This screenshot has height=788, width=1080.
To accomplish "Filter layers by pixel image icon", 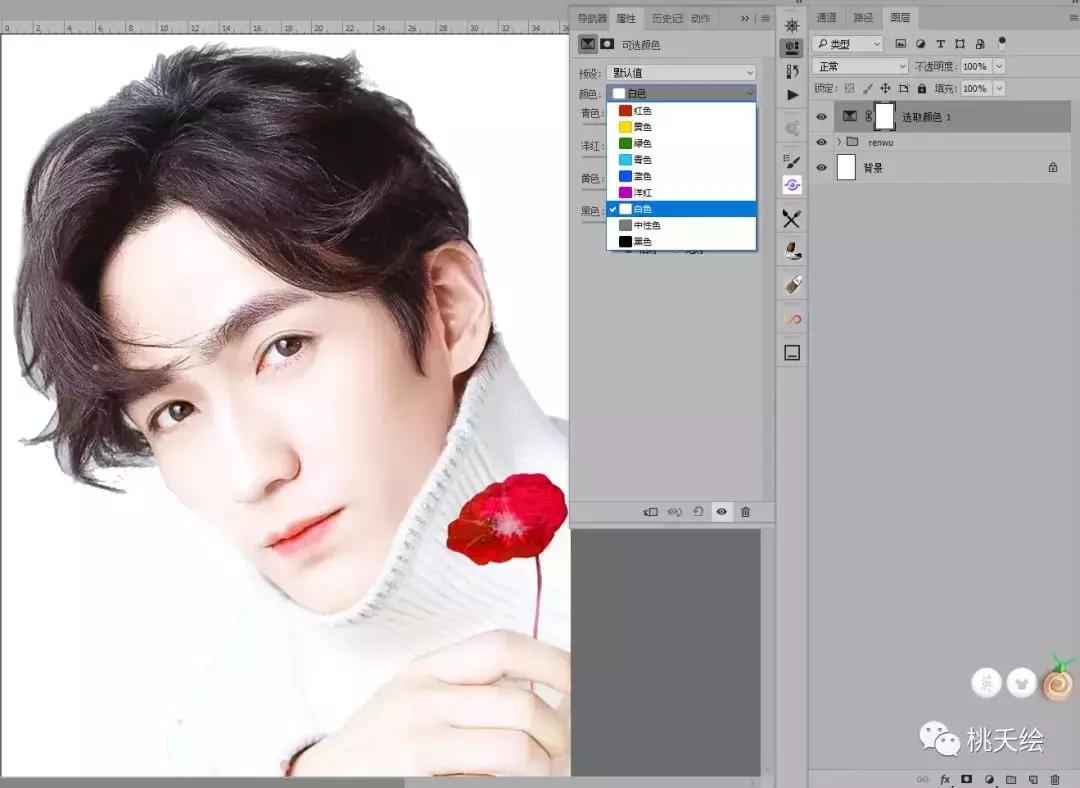I will pos(900,44).
